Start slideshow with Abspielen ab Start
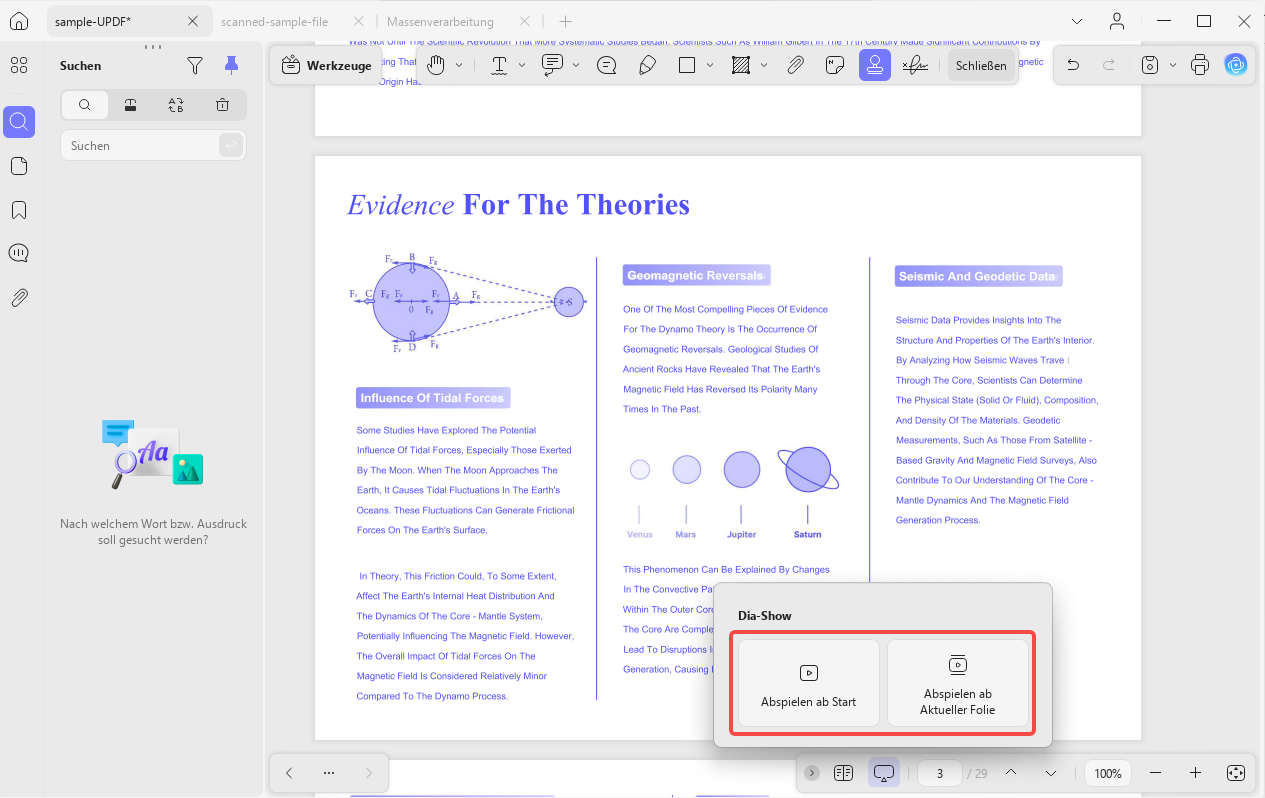This screenshot has width=1265, height=798. point(809,683)
